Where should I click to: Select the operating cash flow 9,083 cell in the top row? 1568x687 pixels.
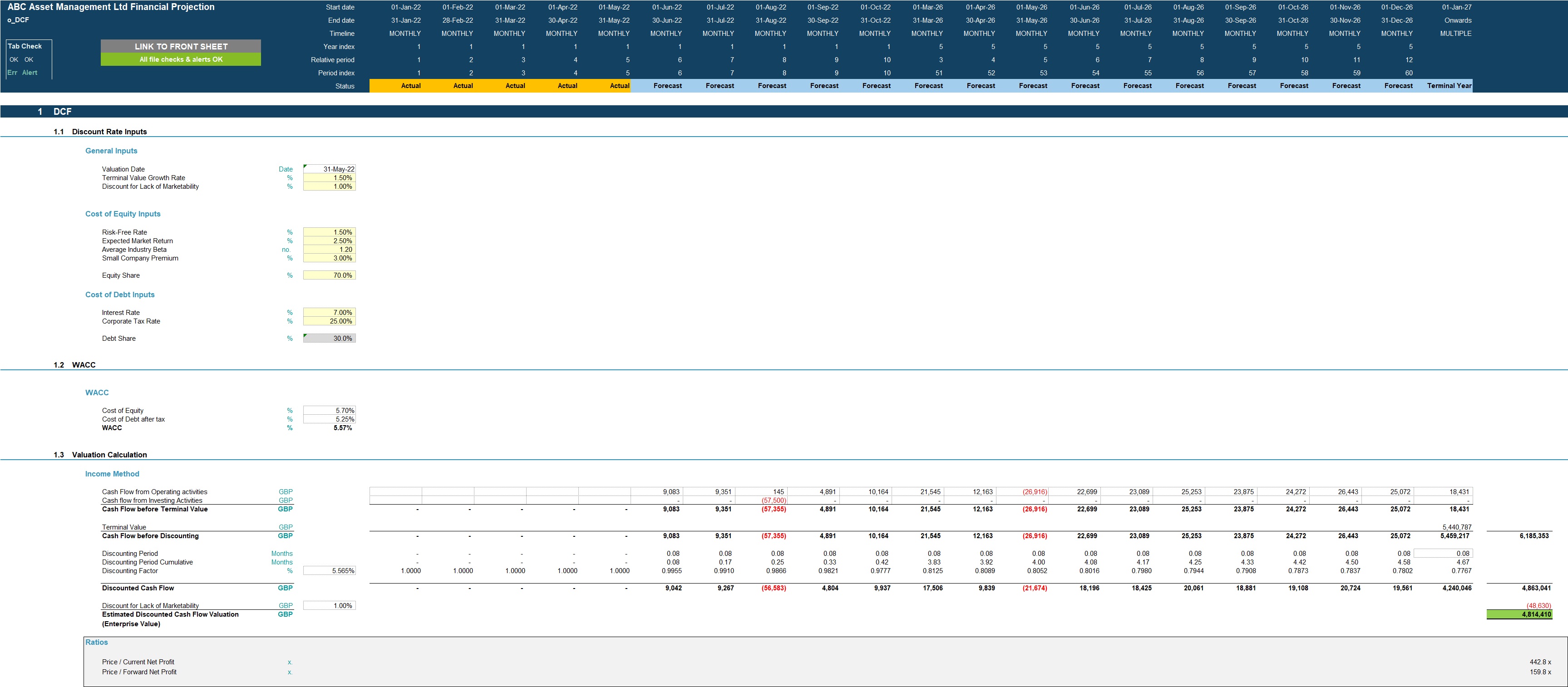657,492
